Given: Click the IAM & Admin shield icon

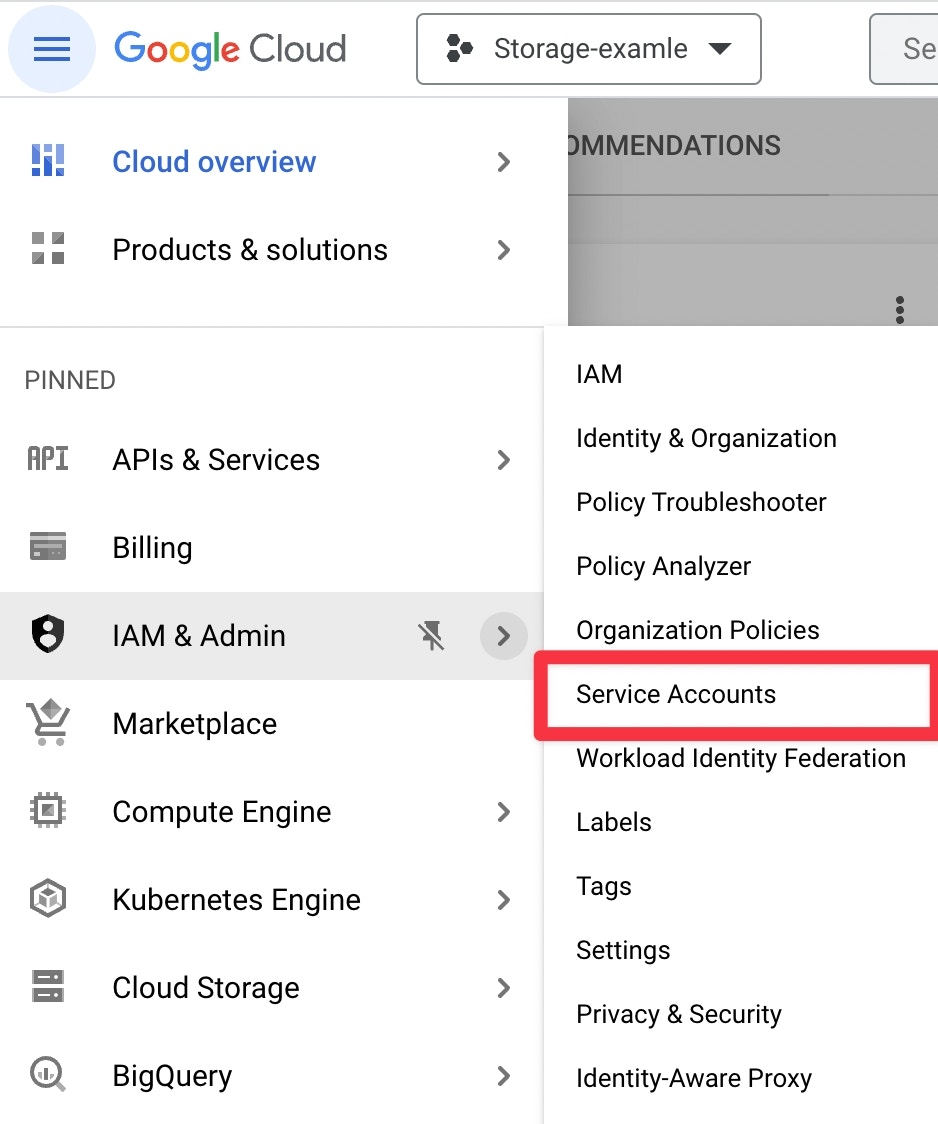Looking at the screenshot, I should click(x=48, y=634).
